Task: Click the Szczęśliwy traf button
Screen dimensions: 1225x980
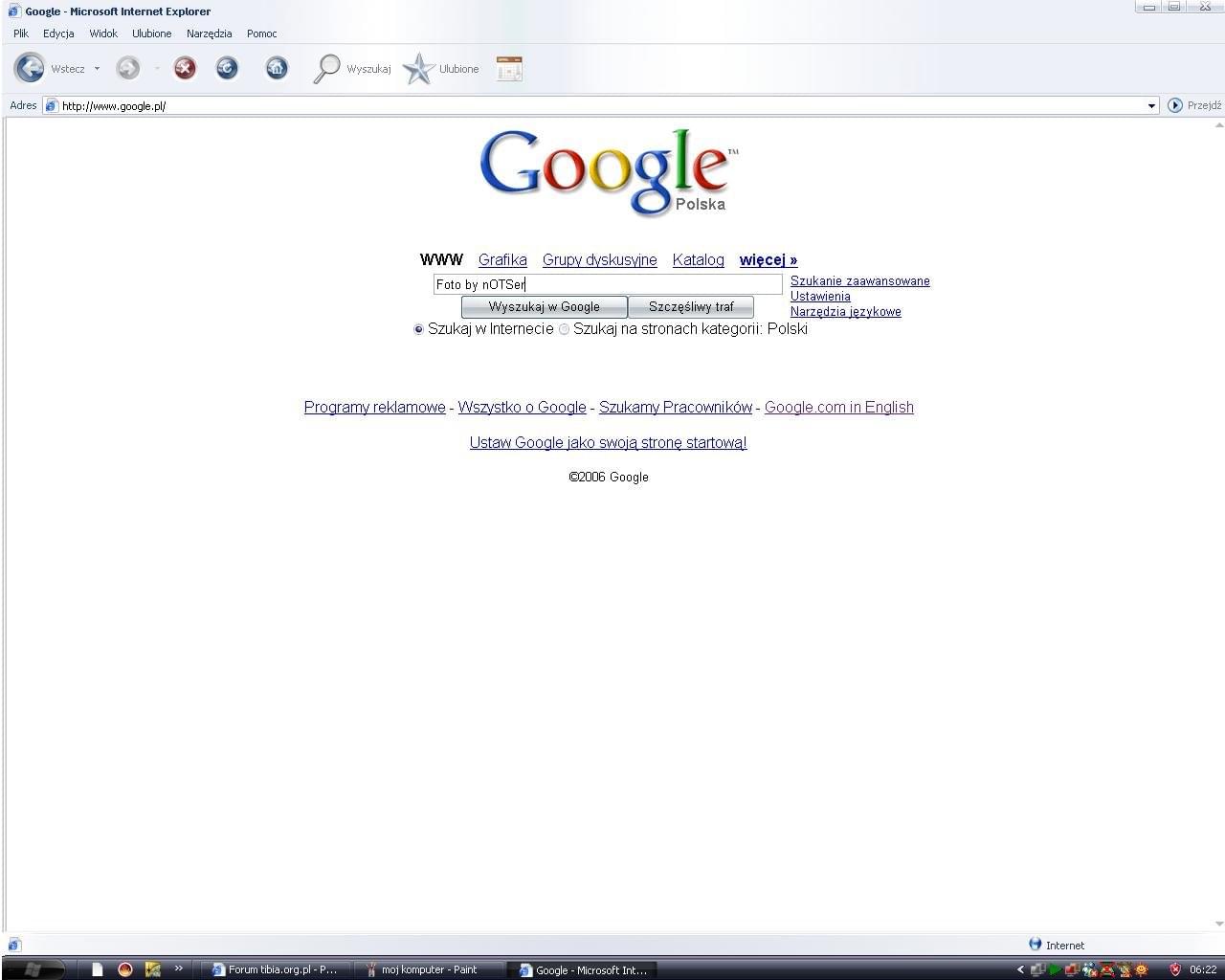Action: click(691, 307)
